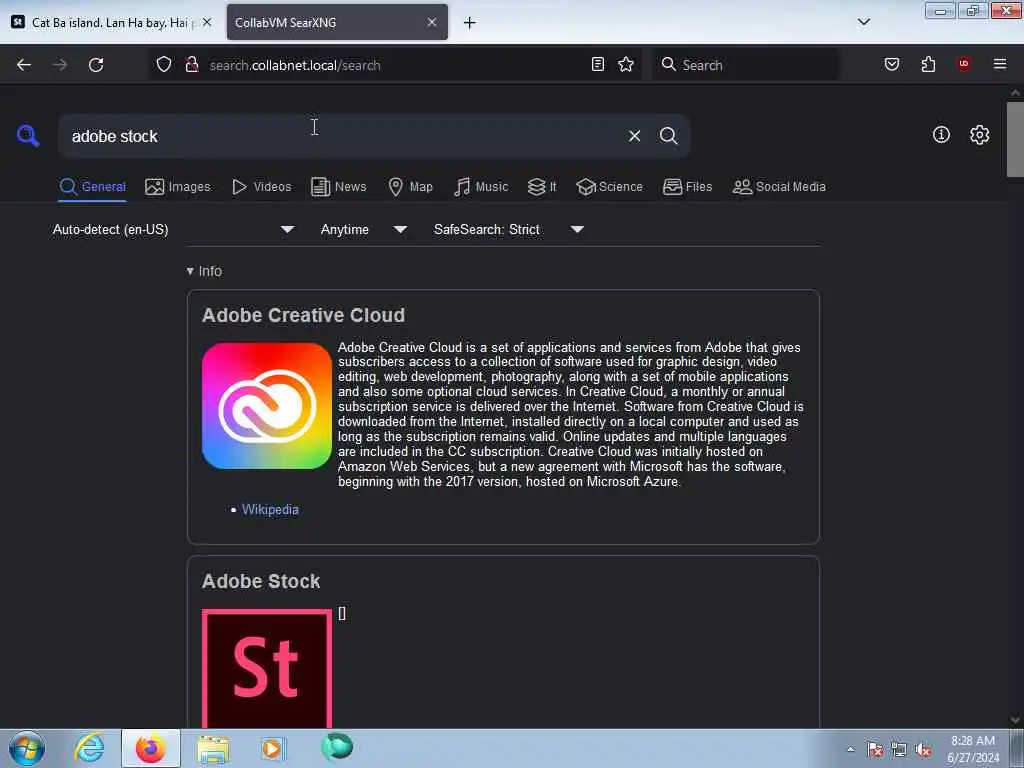Switch to Images search category
Screen dimensions: 1024x768
pyautogui.click(x=178, y=187)
